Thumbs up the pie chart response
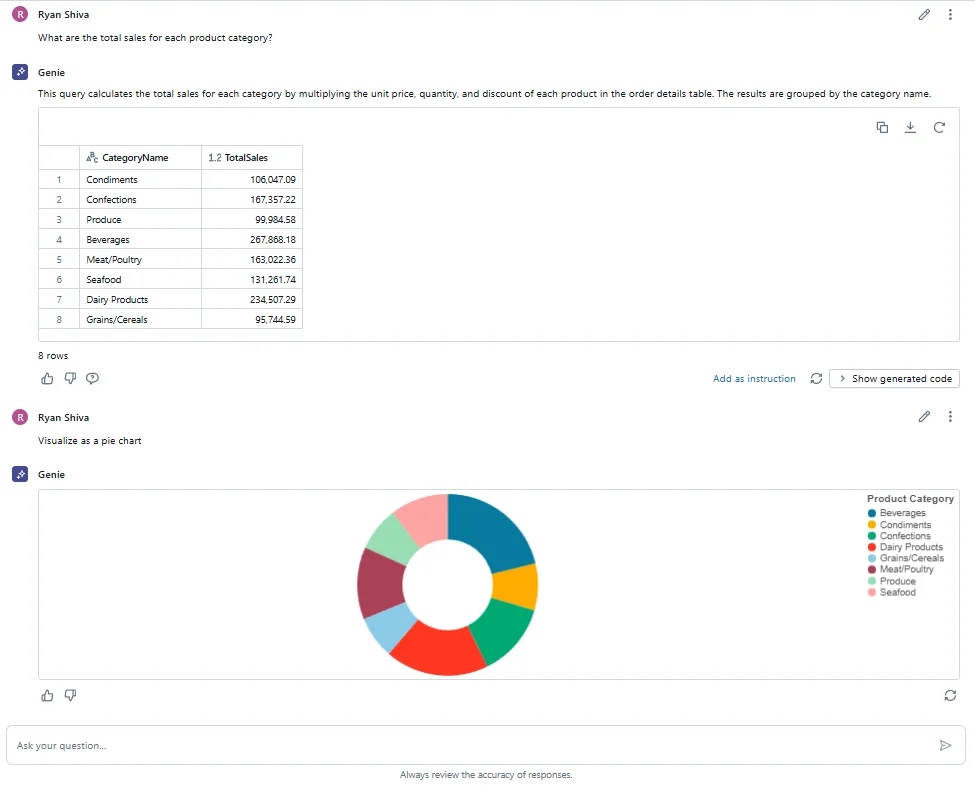 47,695
